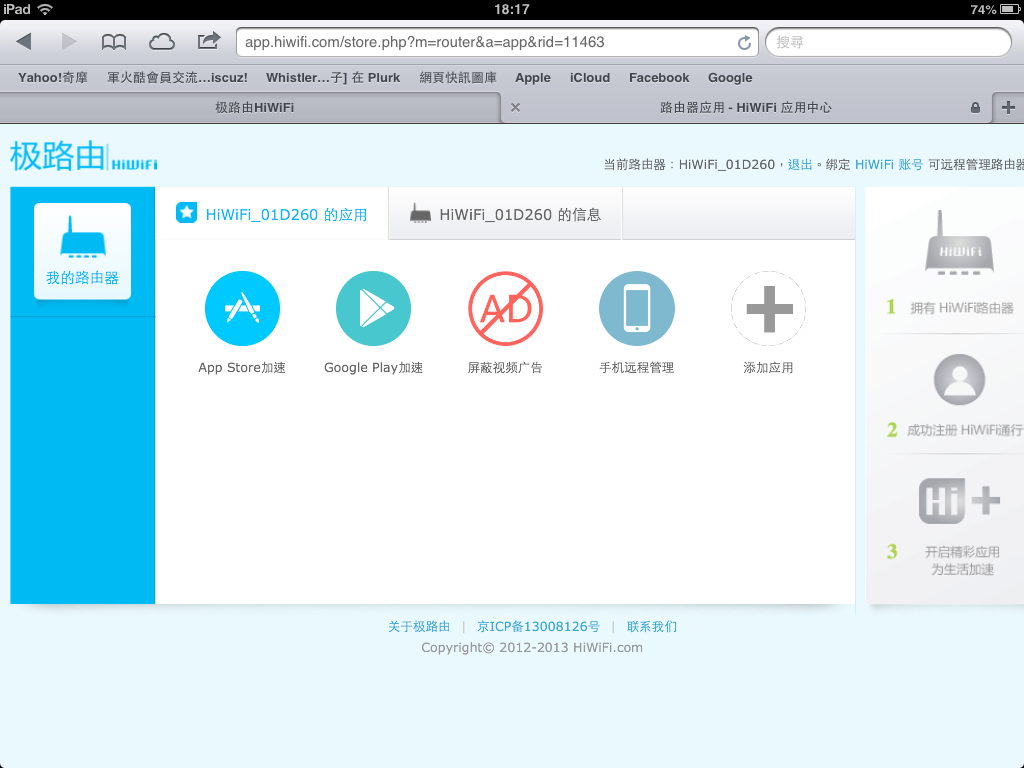Click 成功注册 HiWiFi通行 step text
The width and height of the screenshot is (1024, 768).
pyautogui.click(x=965, y=430)
